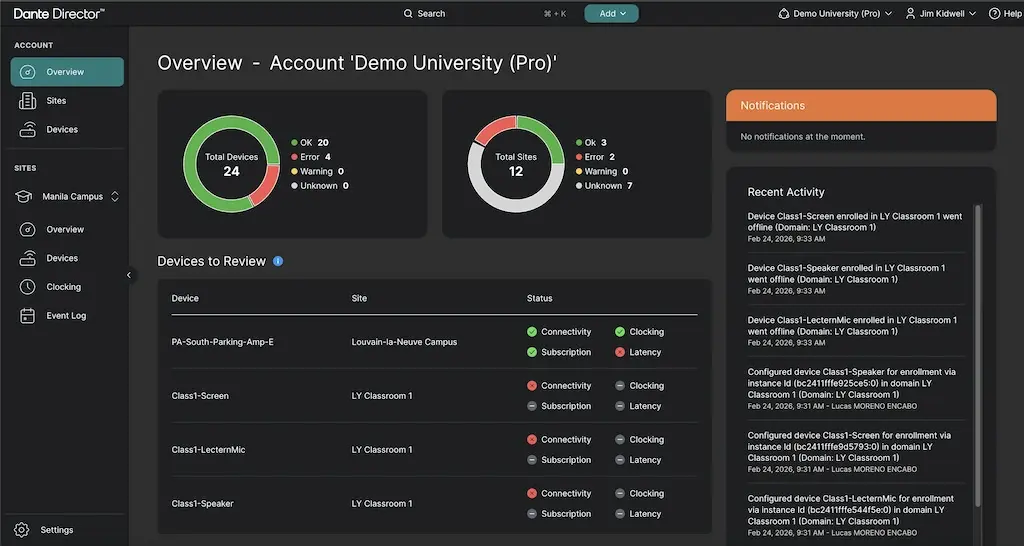
Task: Click the info icon beside Devices to Review
Action: click(278, 261)
